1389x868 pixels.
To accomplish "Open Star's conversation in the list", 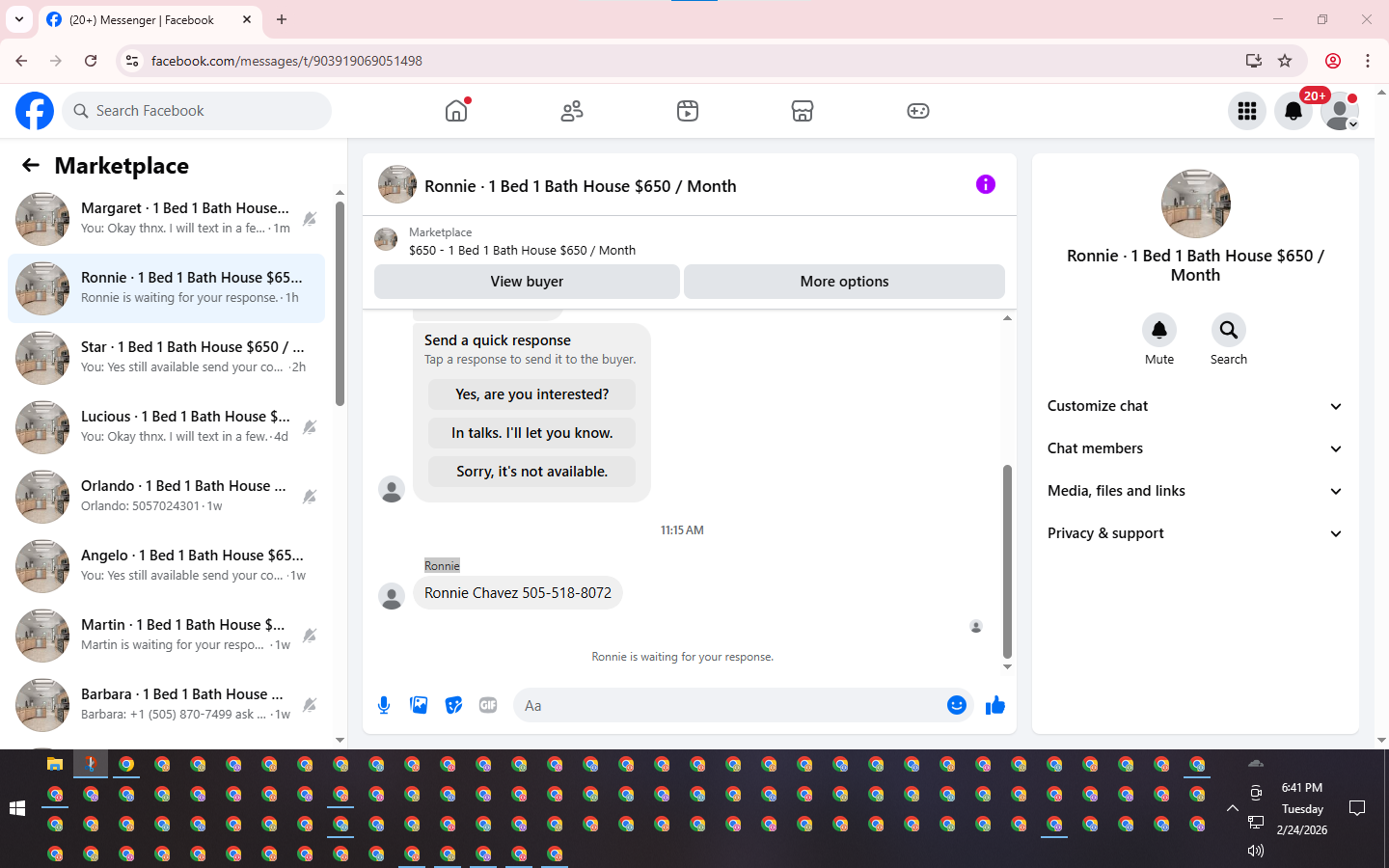I will [166, 358].
